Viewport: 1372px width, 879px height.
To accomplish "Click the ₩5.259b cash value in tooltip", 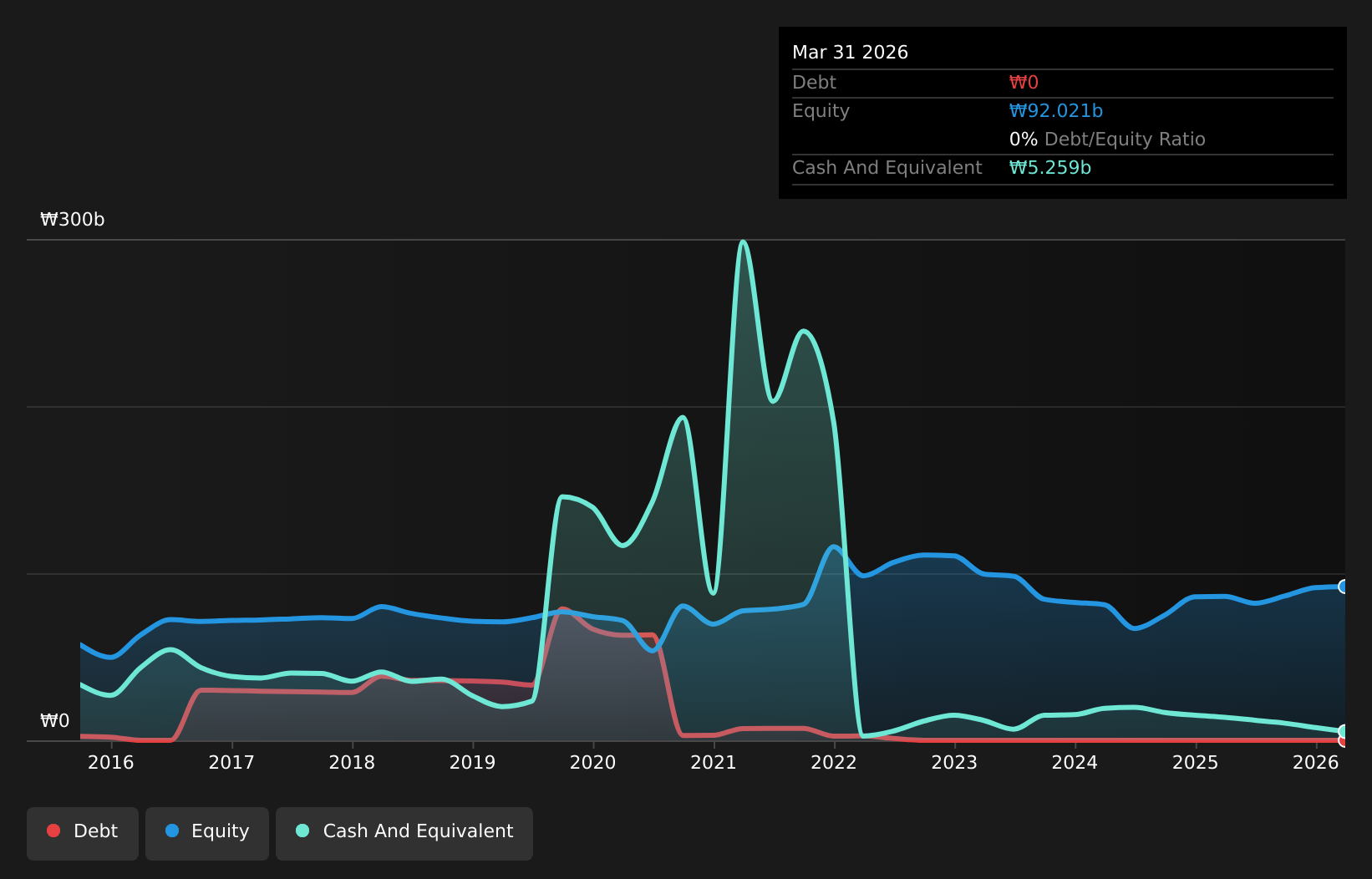I will point(1050,168).
